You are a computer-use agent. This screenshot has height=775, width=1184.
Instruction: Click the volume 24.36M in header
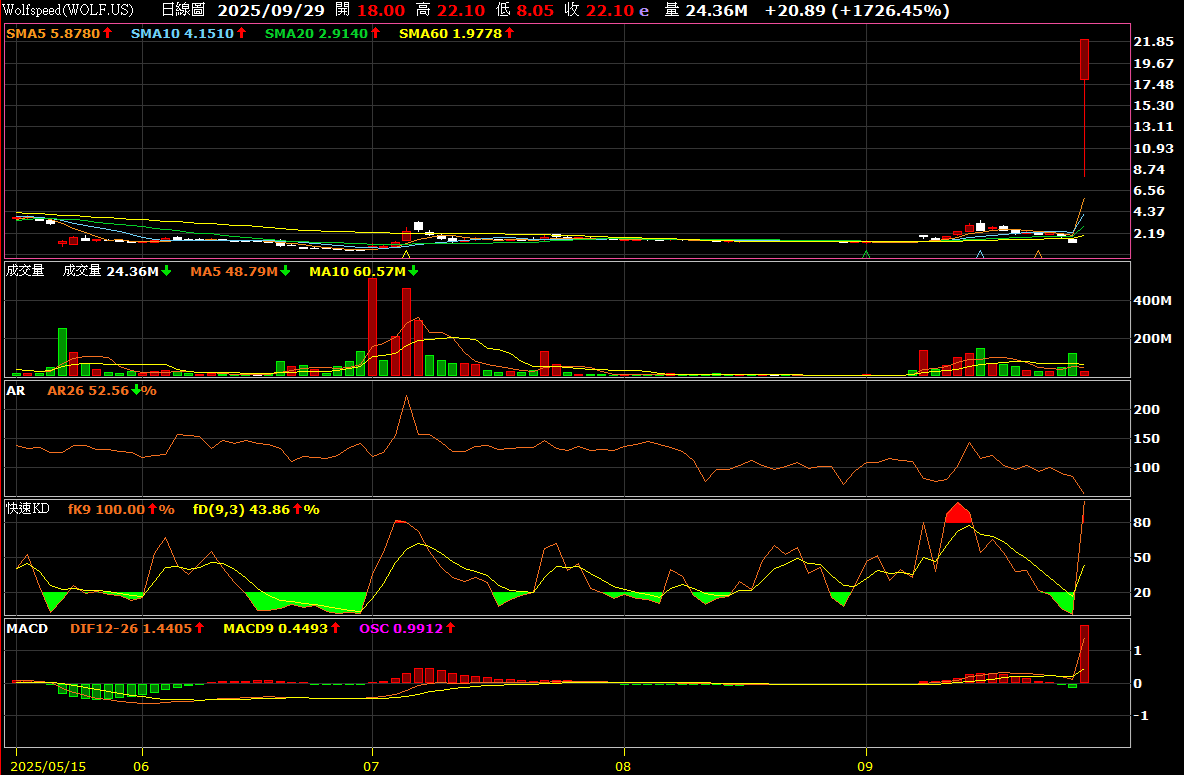coord(717,11)
